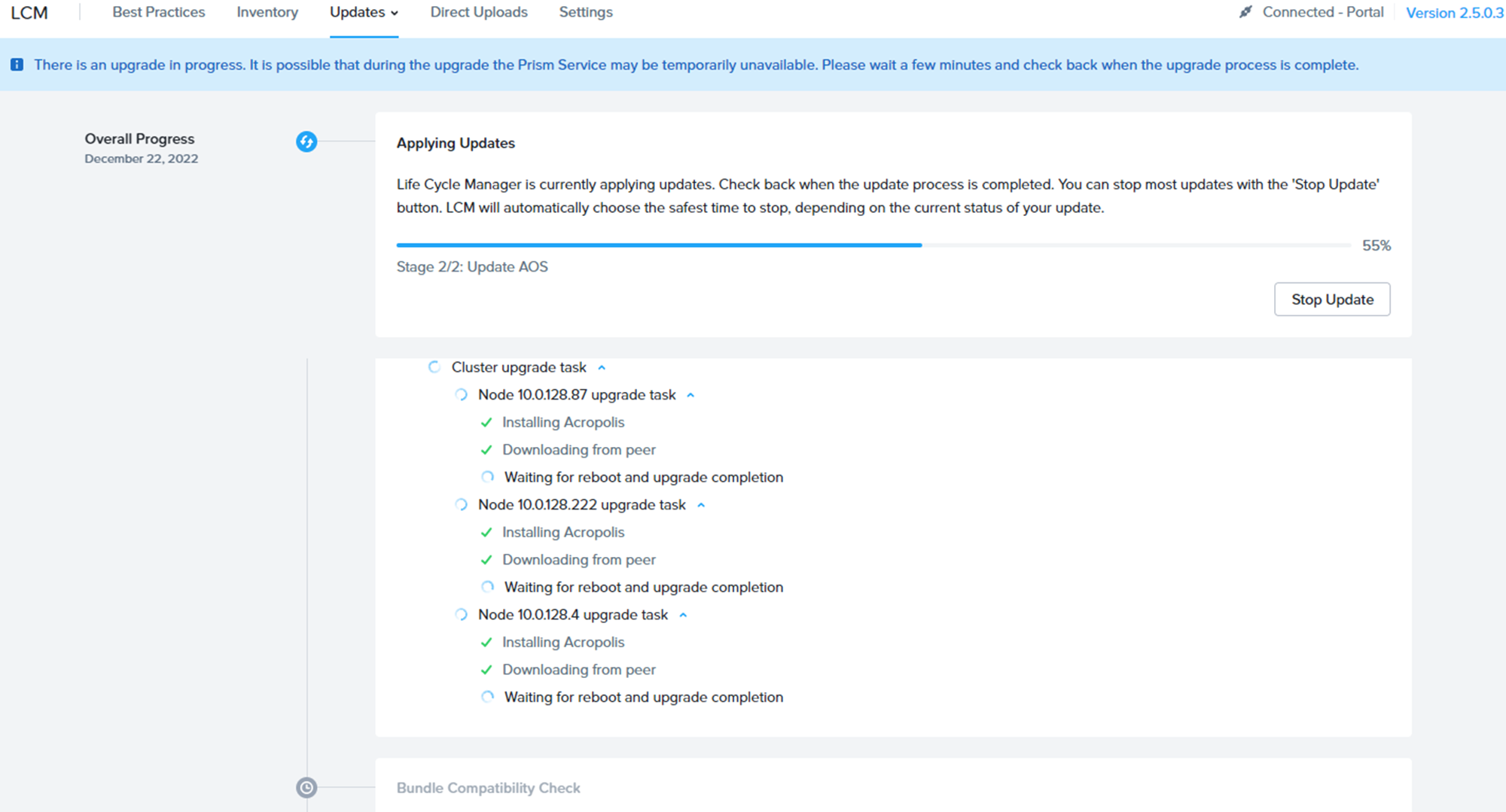This screenshot has width=1506, height=812.
Task: Click the checkmark for Downloading from peer under node 10.0.128.87
Action: click(486, 450)
